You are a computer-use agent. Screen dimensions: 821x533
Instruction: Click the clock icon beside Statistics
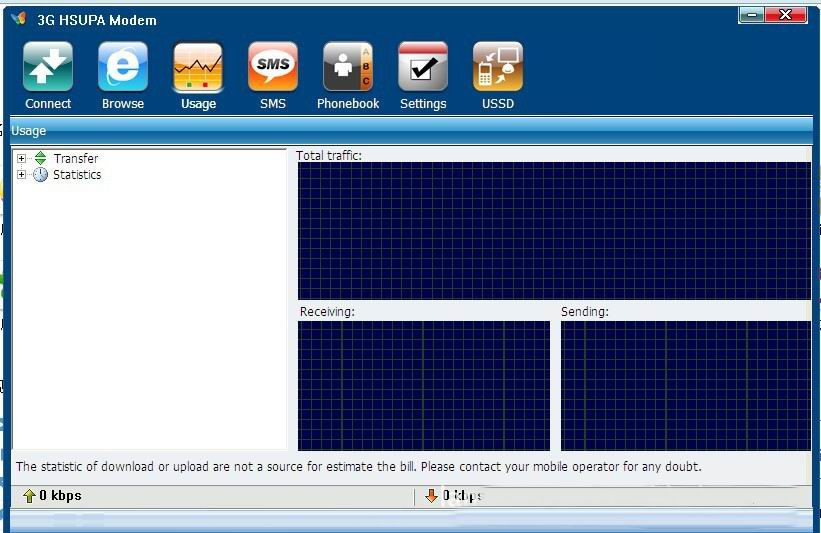click(x=40, y=174)
